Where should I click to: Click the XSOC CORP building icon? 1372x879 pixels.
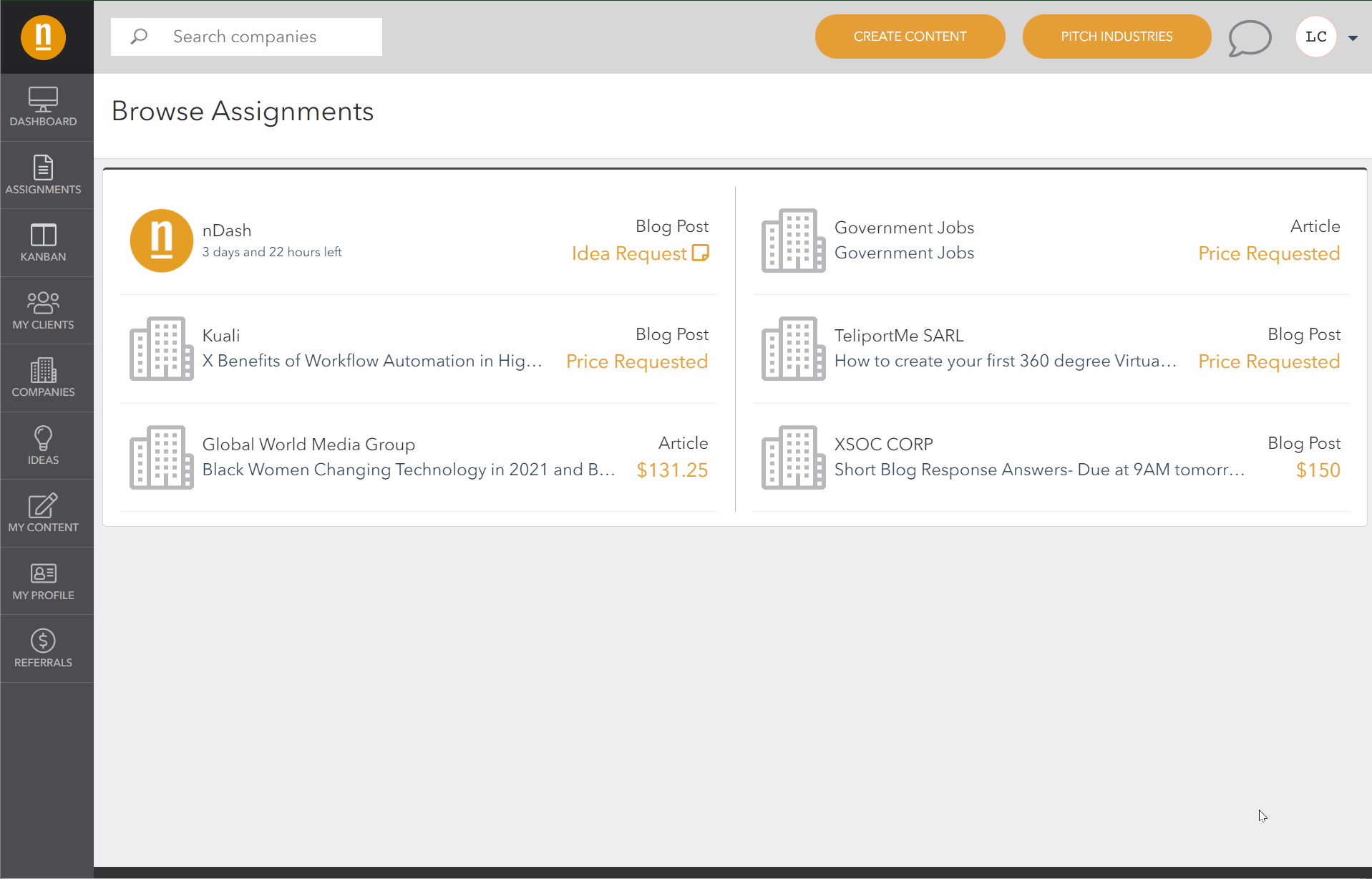point(794,457)
